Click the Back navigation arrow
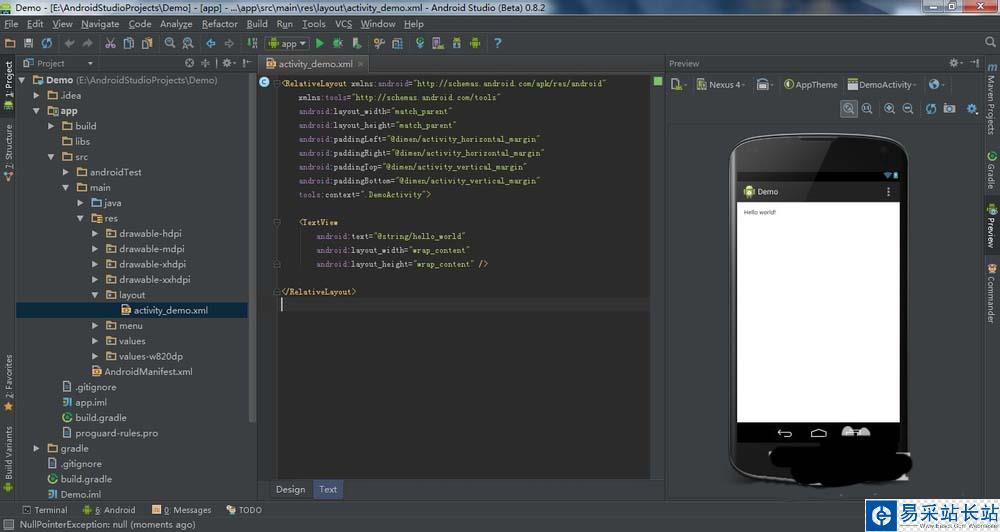This screenshot has width=1000, height=532. coord(210,43)
